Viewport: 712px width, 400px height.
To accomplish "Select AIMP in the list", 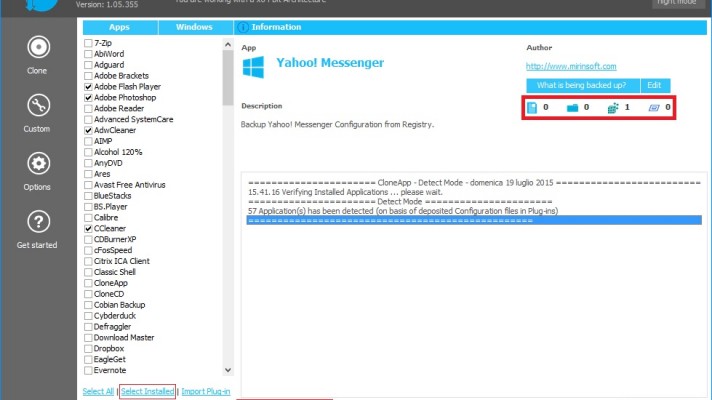I will tap(103, 141).
